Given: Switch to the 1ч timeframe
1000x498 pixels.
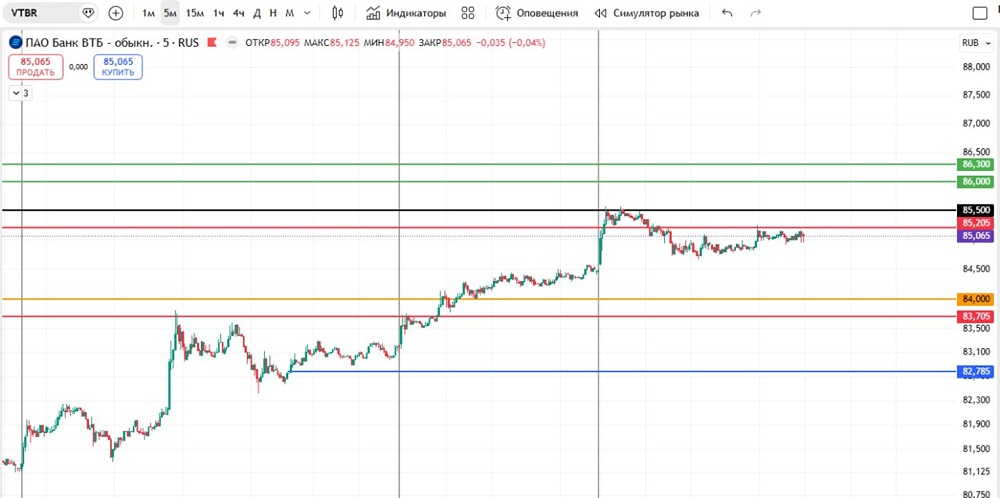Looking at the screenshot, I should coord(219,13).
